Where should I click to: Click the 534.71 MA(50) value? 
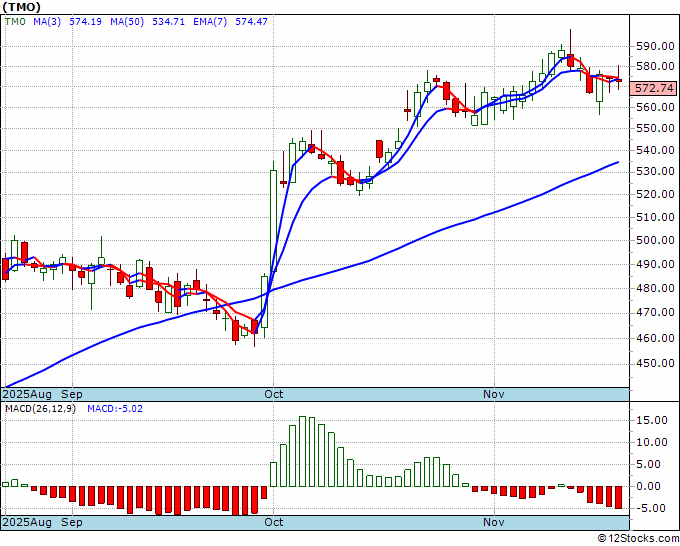click(168, 21)
